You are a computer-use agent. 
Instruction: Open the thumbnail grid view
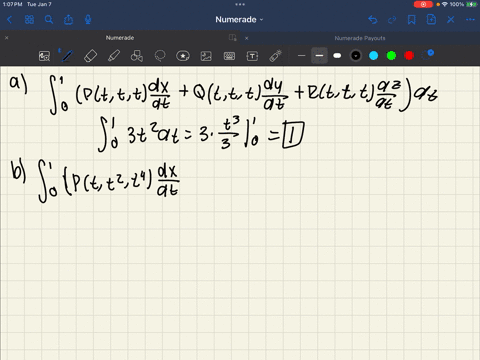(29, 20)
